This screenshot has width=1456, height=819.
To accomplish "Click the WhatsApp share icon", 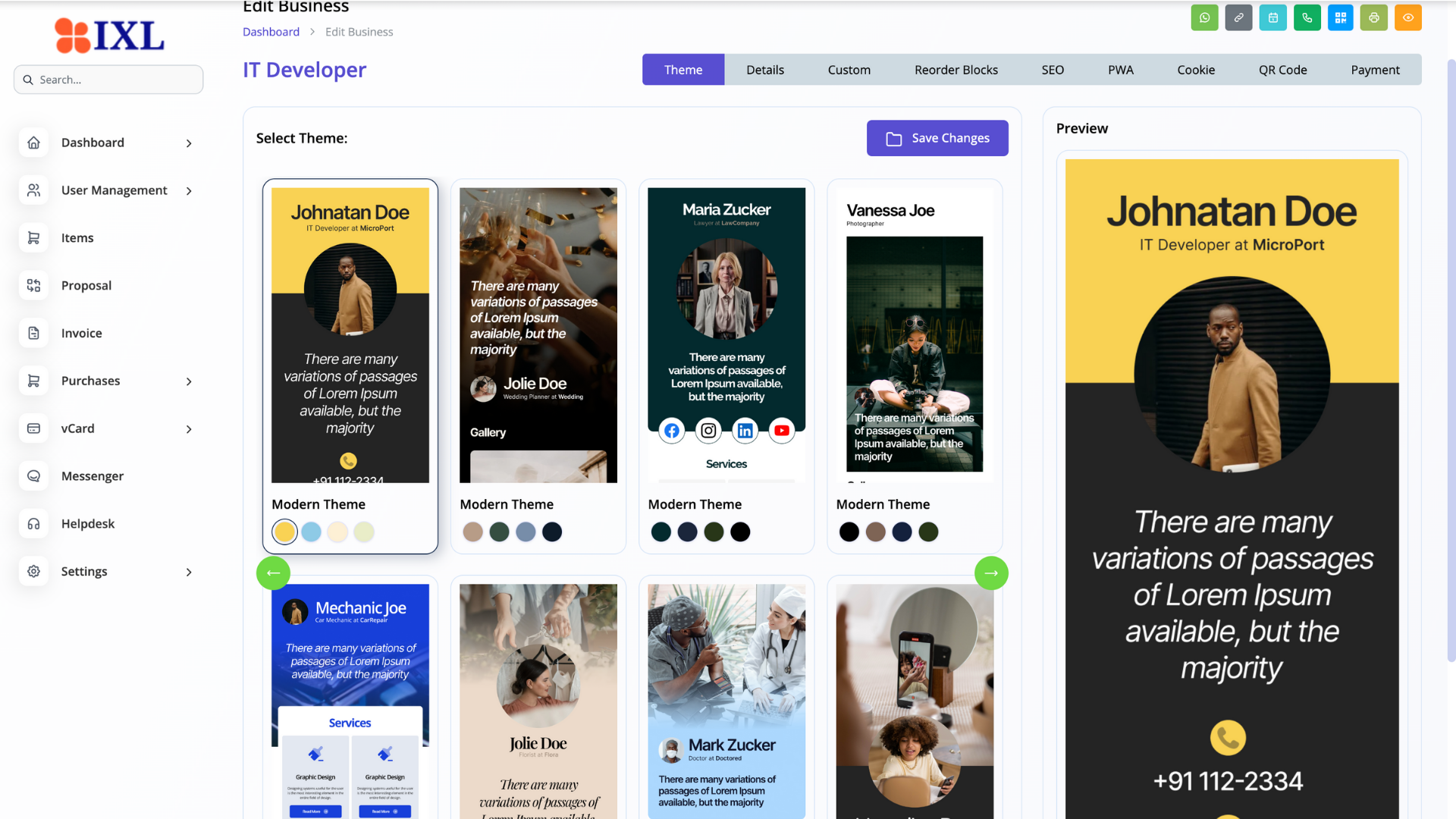I will 1204,17.
